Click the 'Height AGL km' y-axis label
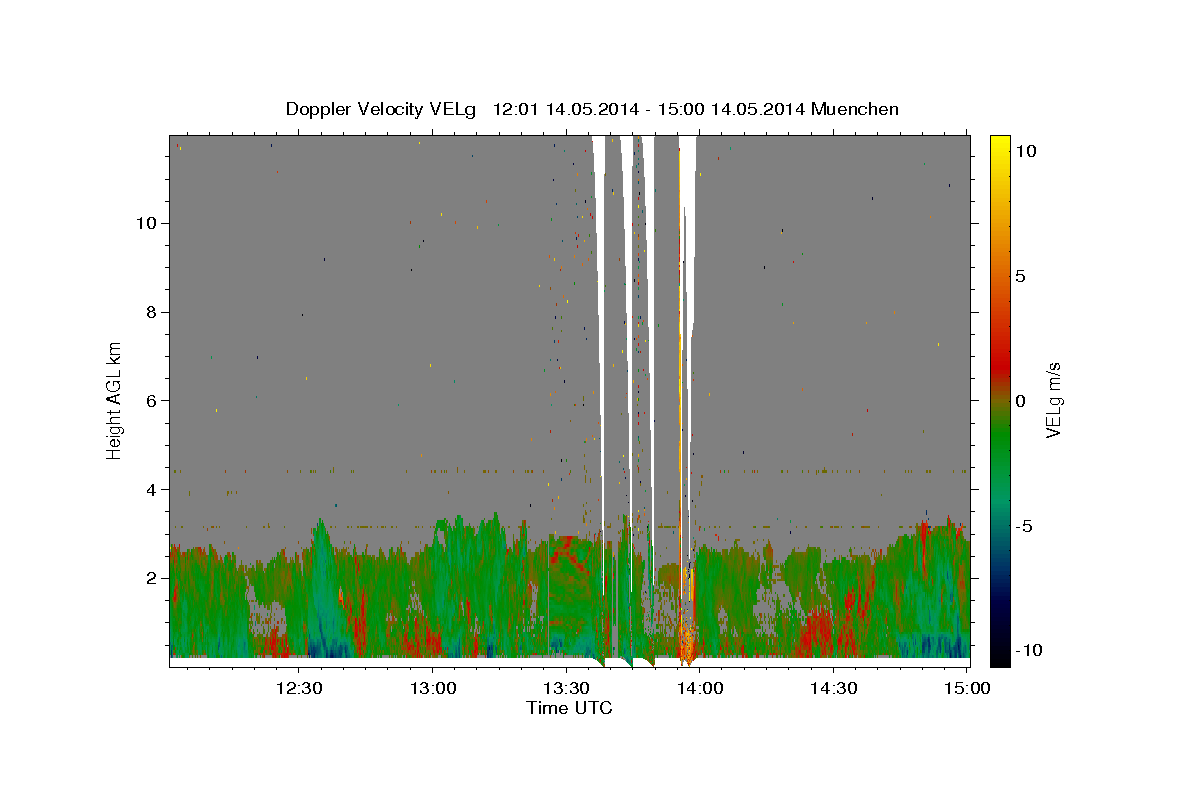The height and width of the screenshot is (800, 1200). click(x=115, y=399)
